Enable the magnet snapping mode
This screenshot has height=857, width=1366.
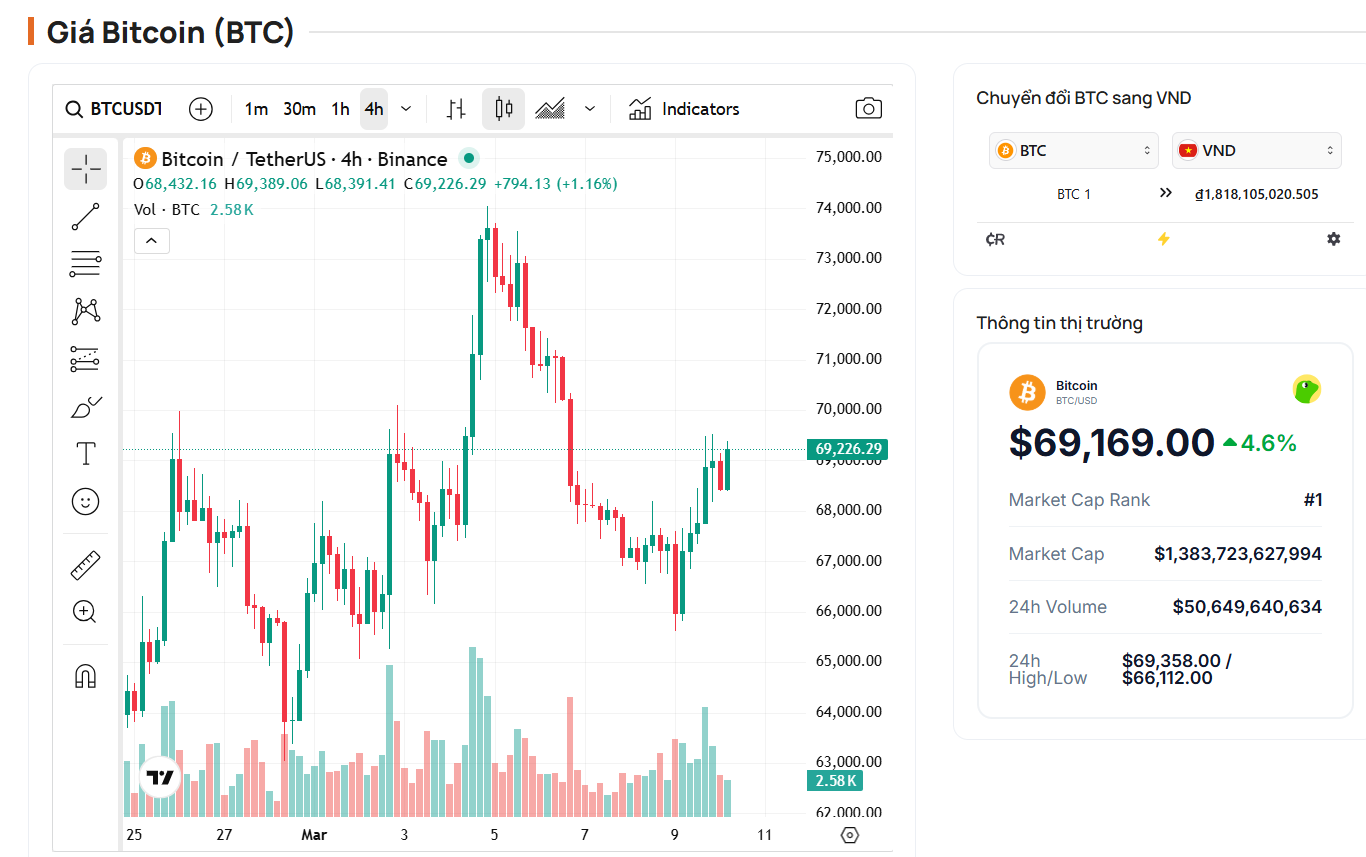coord(85,675)
